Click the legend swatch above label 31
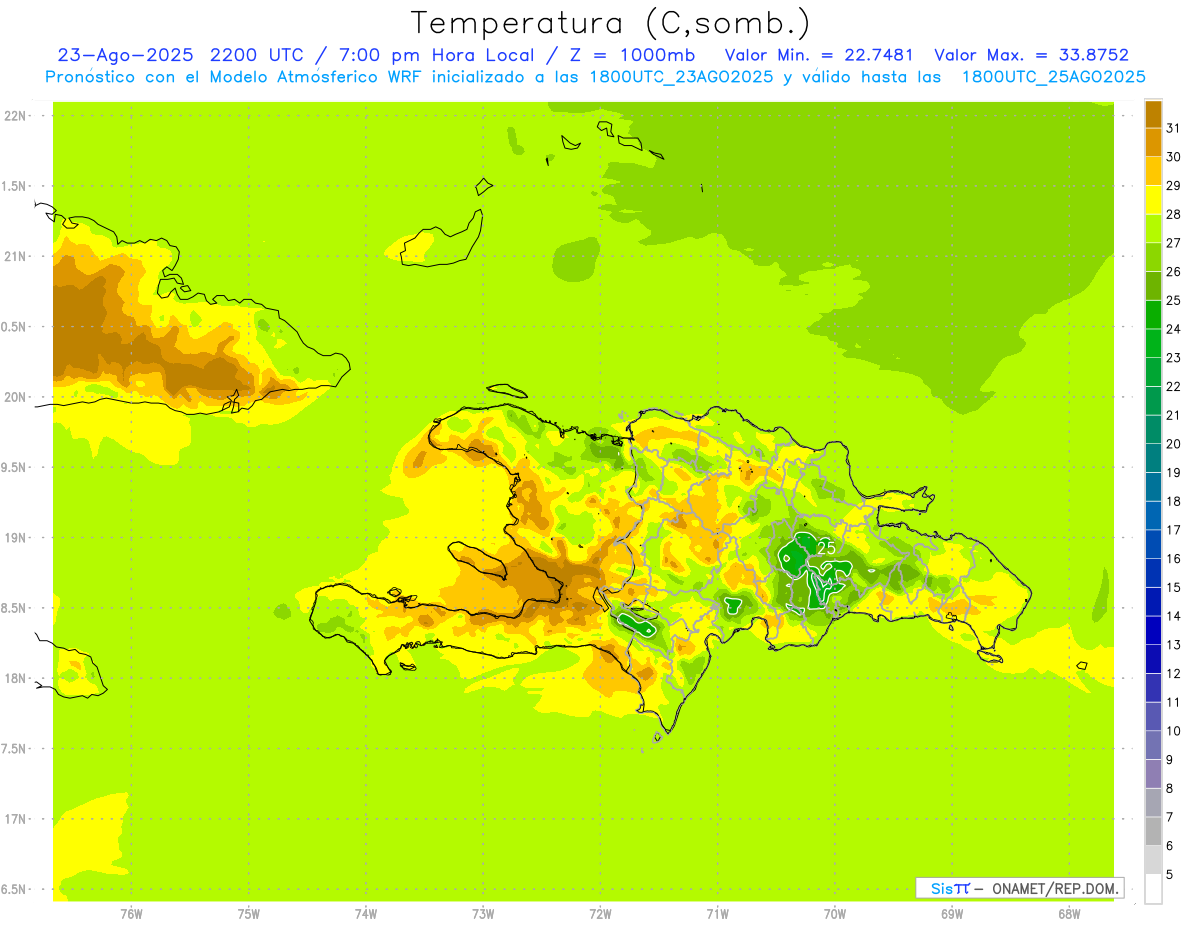The height and width of the screenshot is (927, 1200). 1153,114
